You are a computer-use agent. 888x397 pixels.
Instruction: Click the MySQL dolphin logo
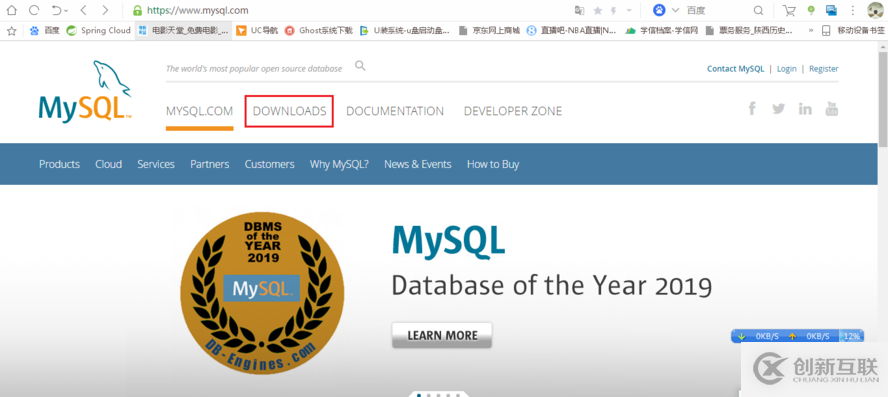pos(85,91)
